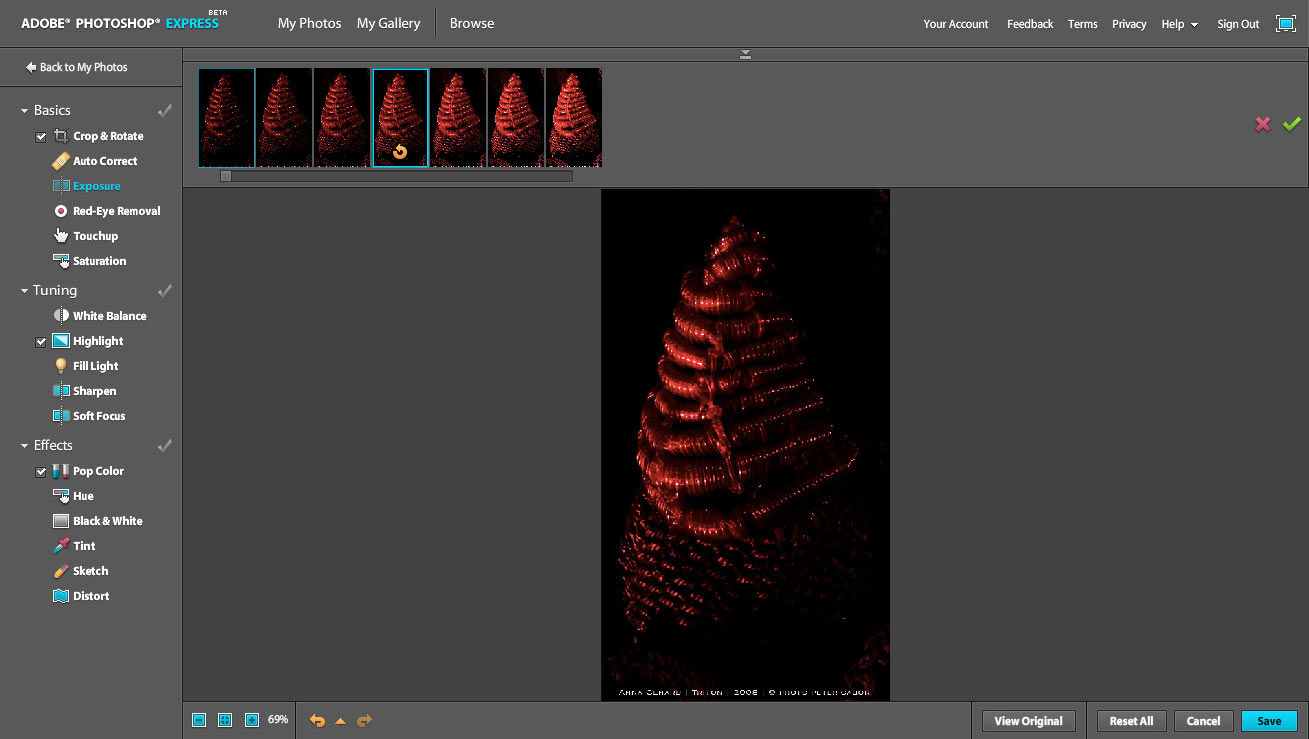
Task: Select the Auto Correct bandage icon
Action: click(x=61, y=161)
